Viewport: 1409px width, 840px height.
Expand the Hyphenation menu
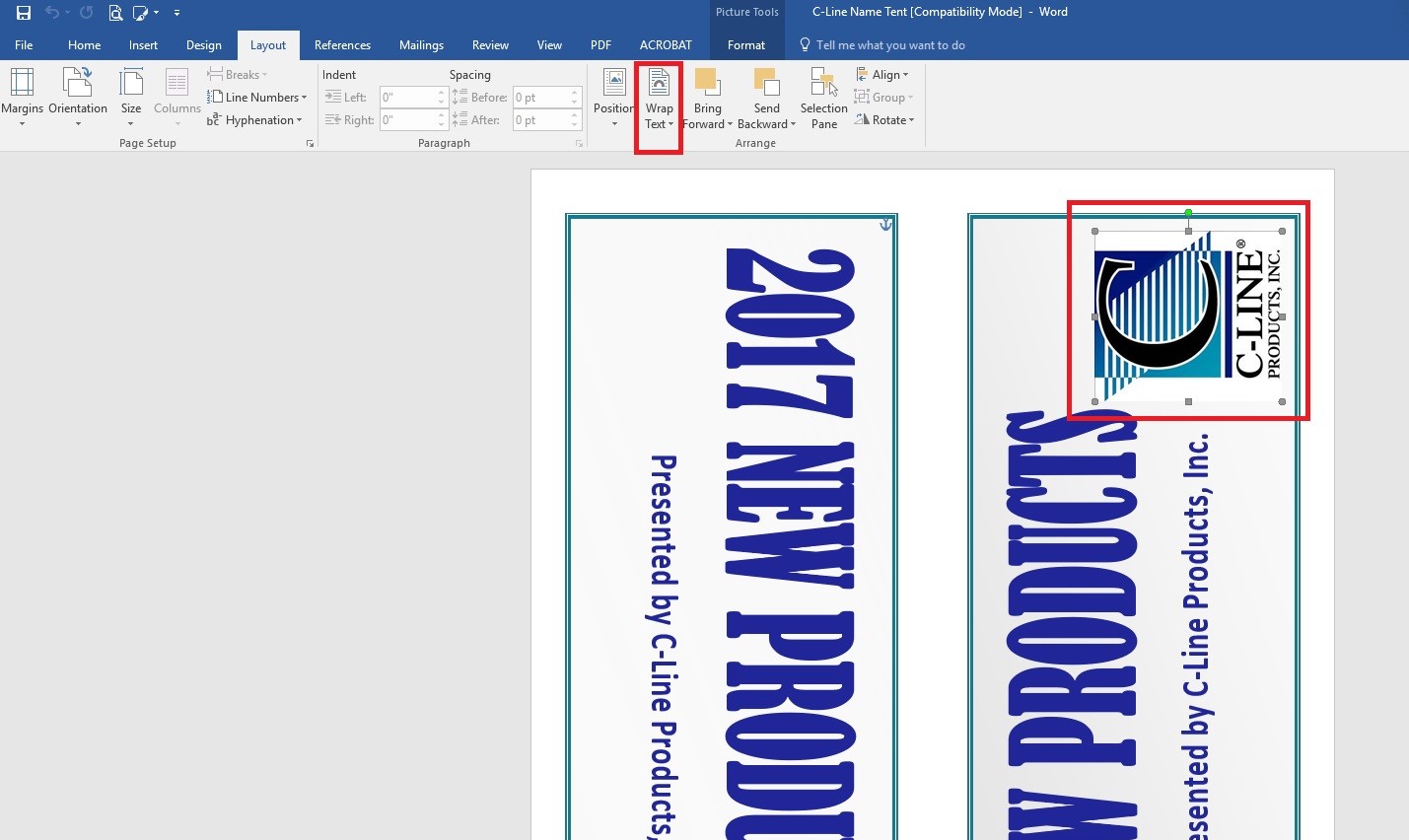[x=254, y=120]
